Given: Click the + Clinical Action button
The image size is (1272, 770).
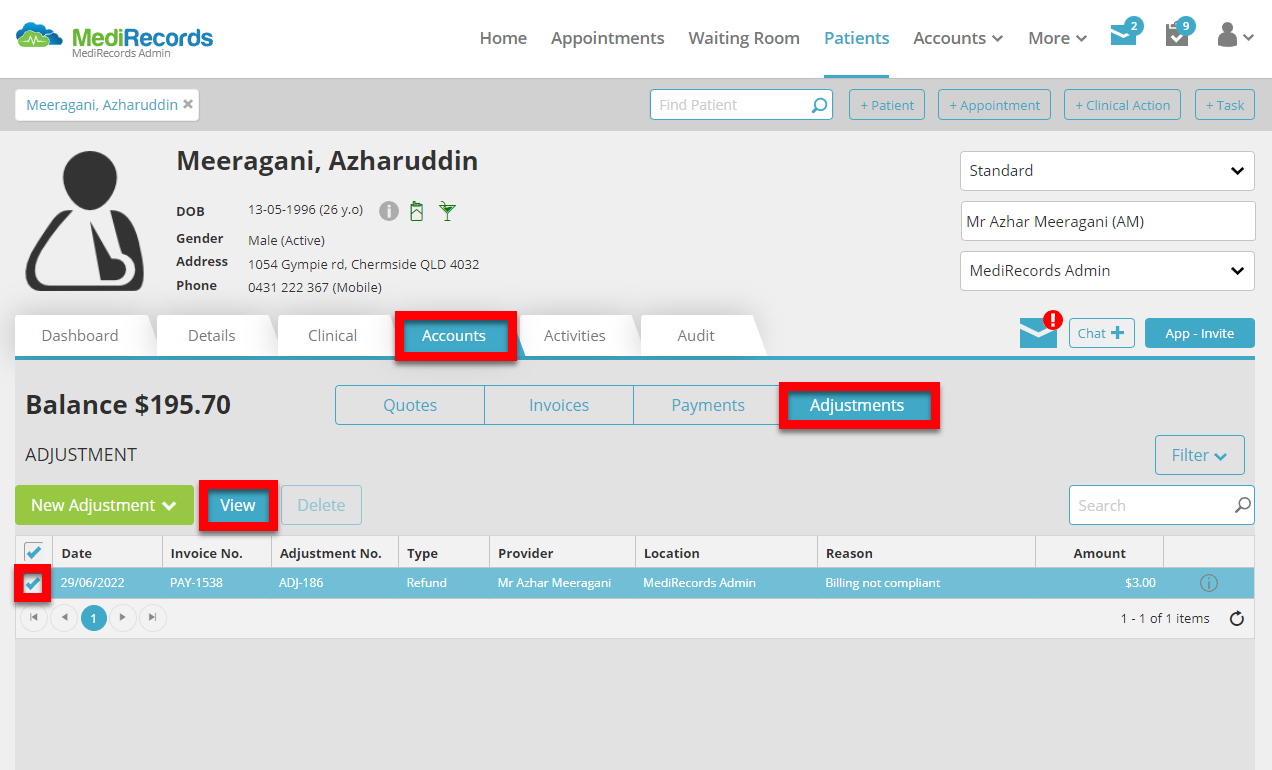Looking at the screenshot, I should point(1122,105).
